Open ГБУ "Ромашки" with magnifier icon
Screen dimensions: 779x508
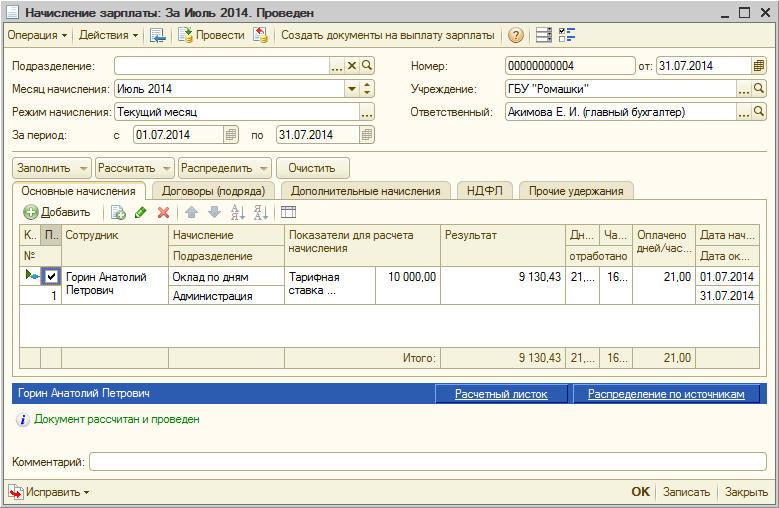click(759, 89)
